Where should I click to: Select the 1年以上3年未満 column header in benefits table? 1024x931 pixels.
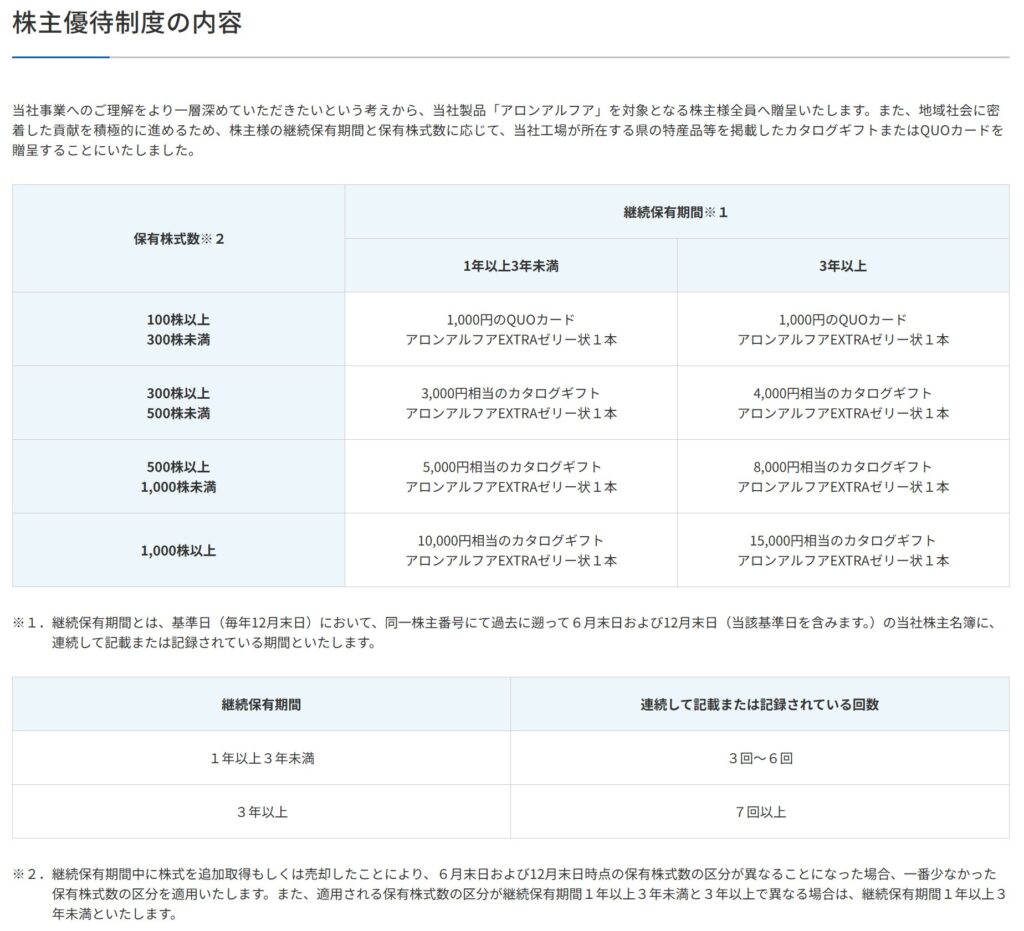511,266
